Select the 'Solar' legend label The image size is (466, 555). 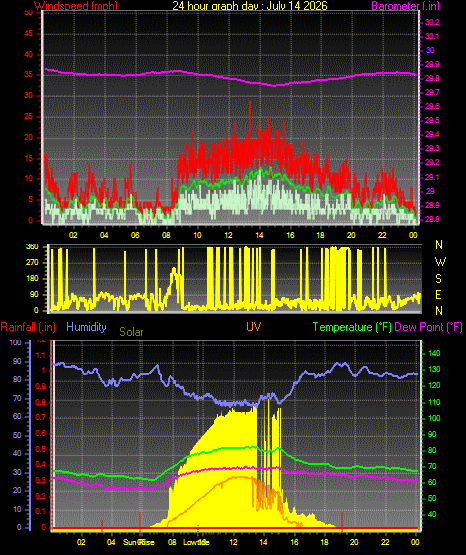coord(131,332)
